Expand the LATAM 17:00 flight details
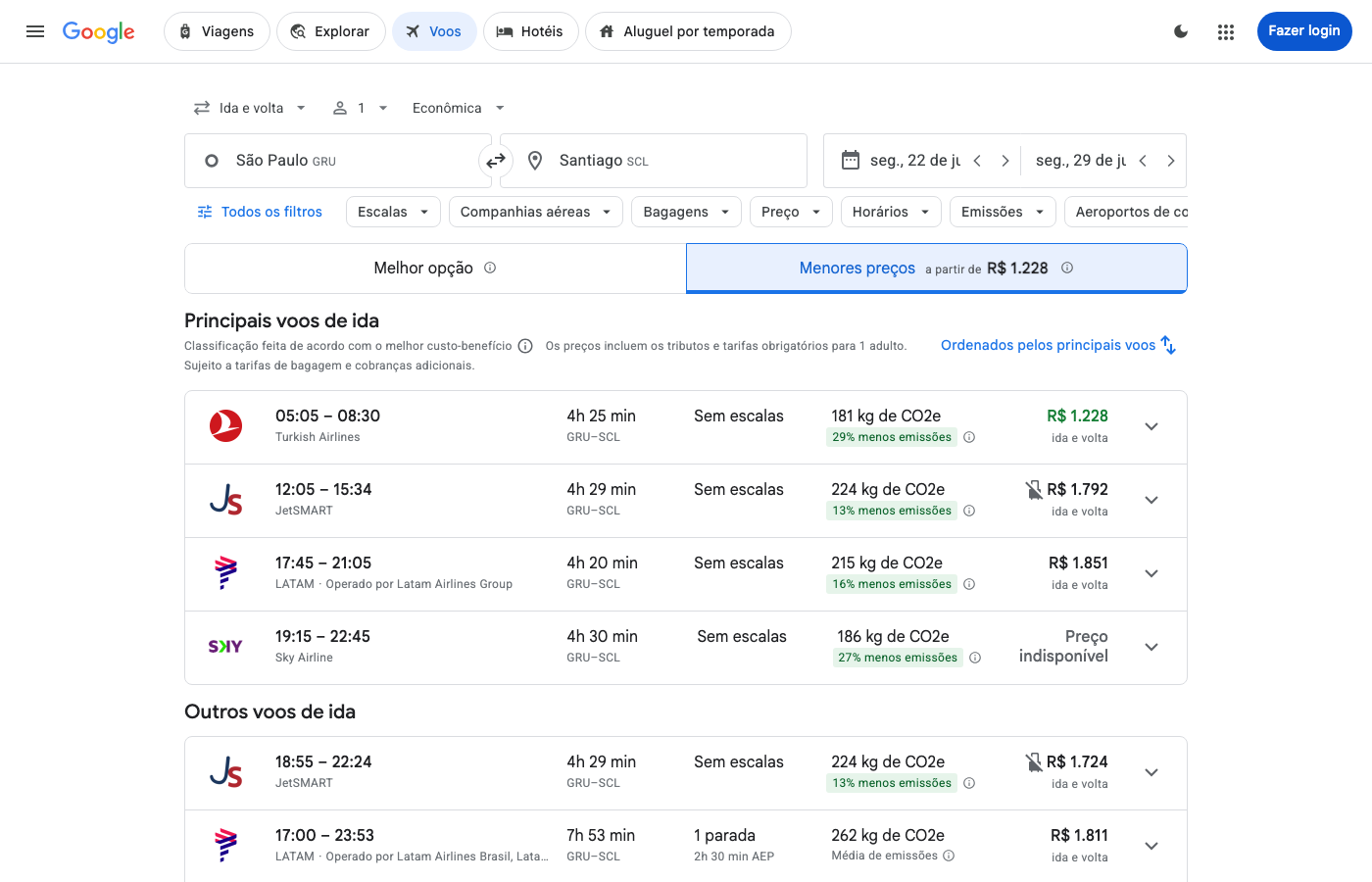The height and width of the screenshot is (882, 1372). point(1151,846)
